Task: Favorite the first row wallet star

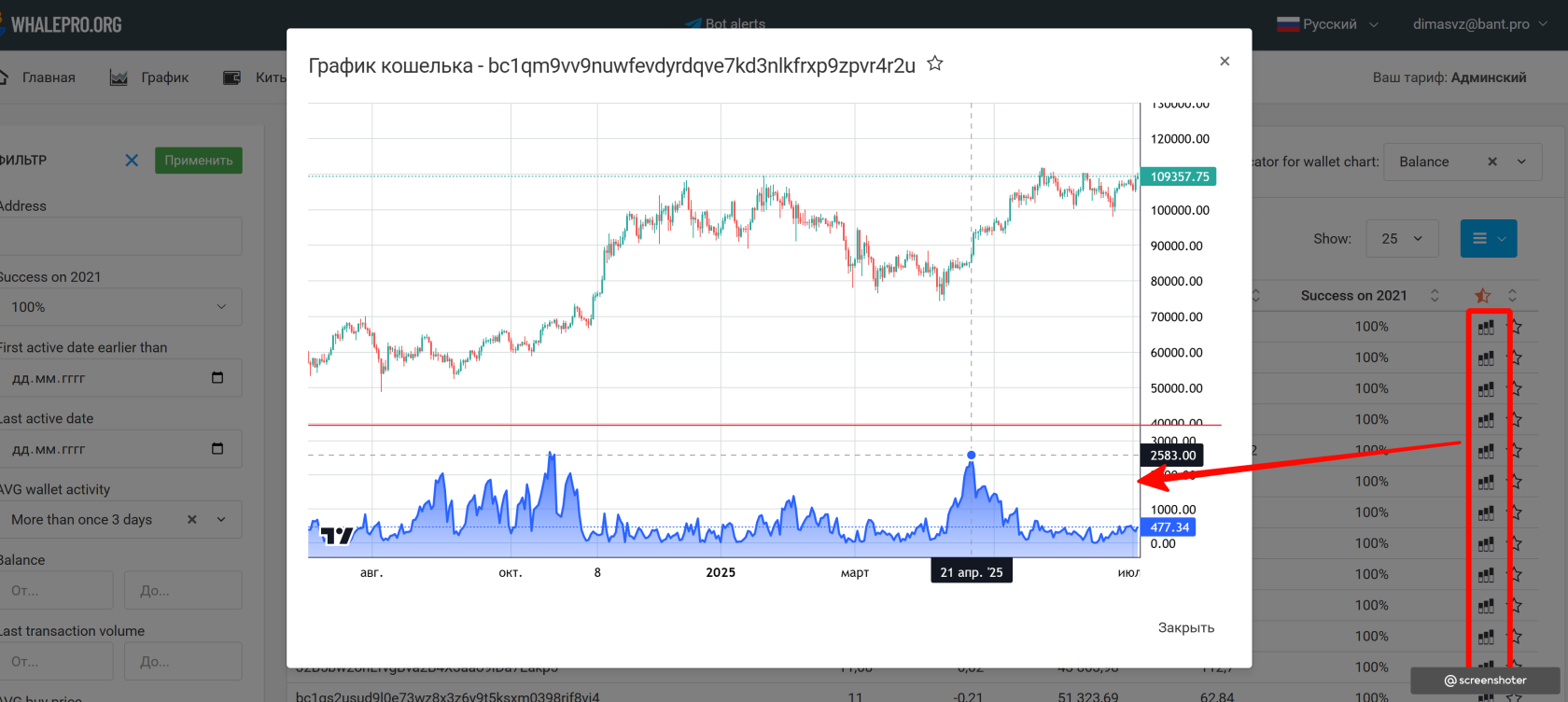Action: [x=1515, y=328]
